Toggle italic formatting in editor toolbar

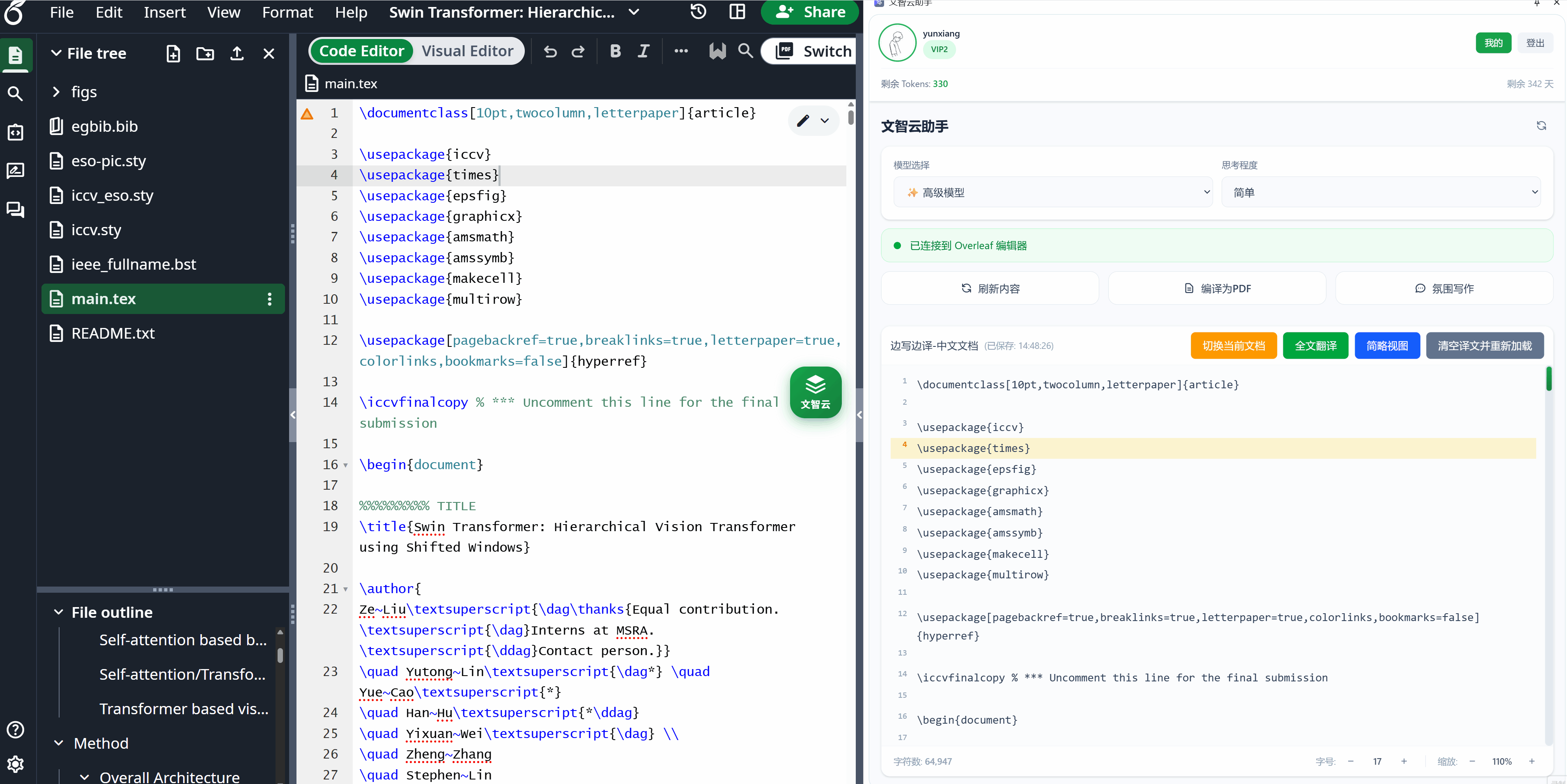pyautogui.click(x=643, y=51)
